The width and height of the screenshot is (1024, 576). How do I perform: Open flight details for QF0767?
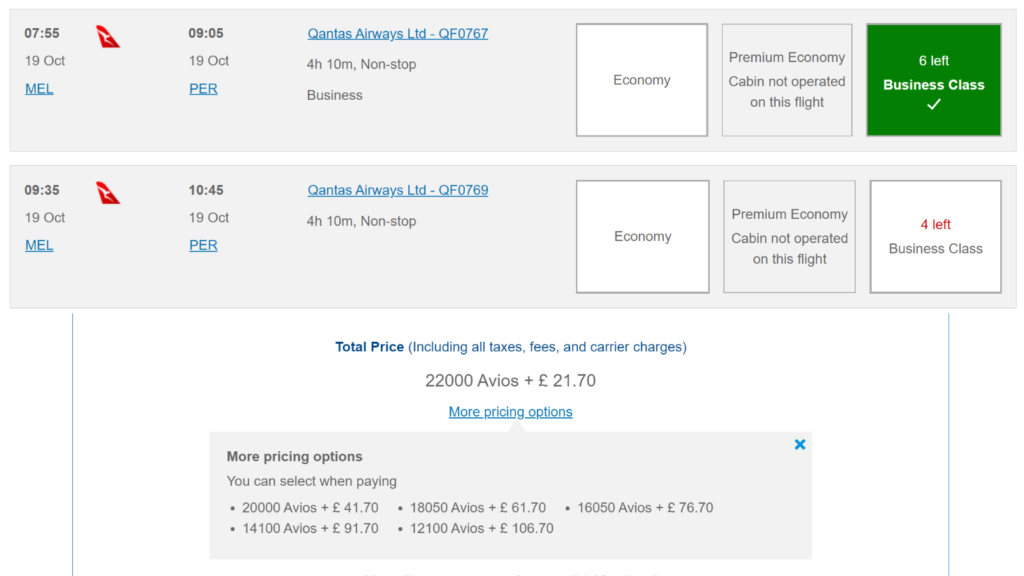coord(397,33)
